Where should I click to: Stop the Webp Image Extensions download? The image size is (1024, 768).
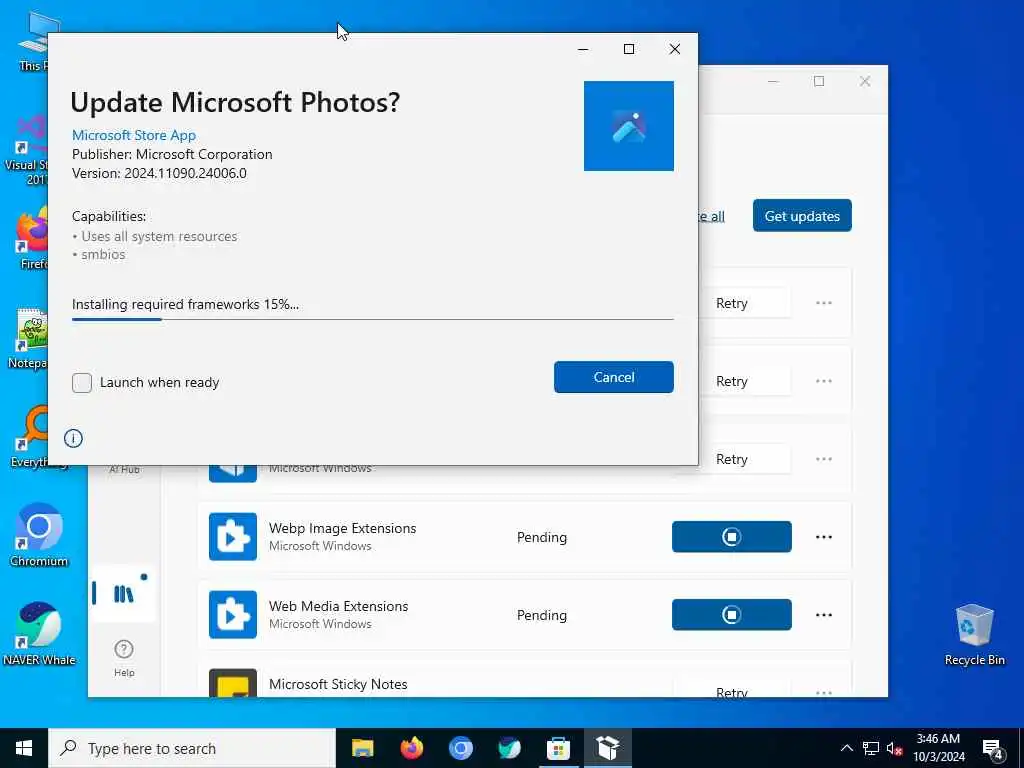click(731, 537)
